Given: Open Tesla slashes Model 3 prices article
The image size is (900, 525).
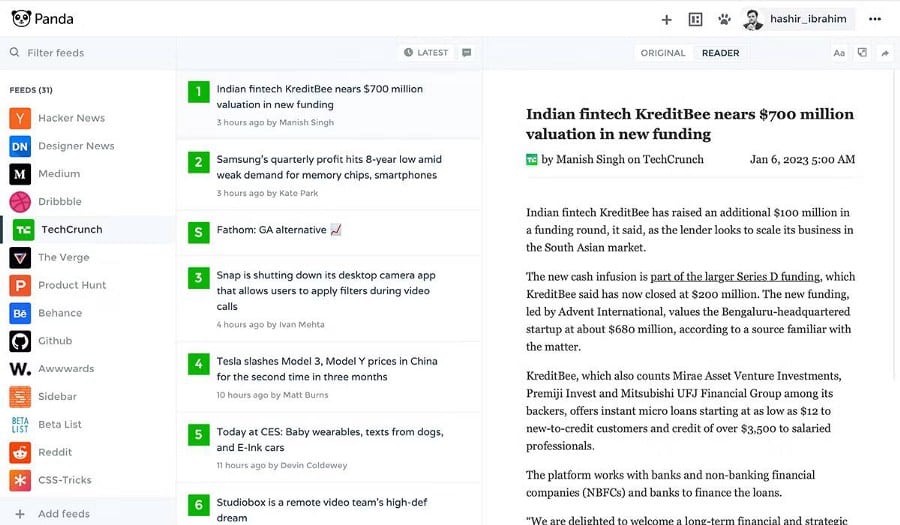Looking at the screenshot, I should point(329,377).
